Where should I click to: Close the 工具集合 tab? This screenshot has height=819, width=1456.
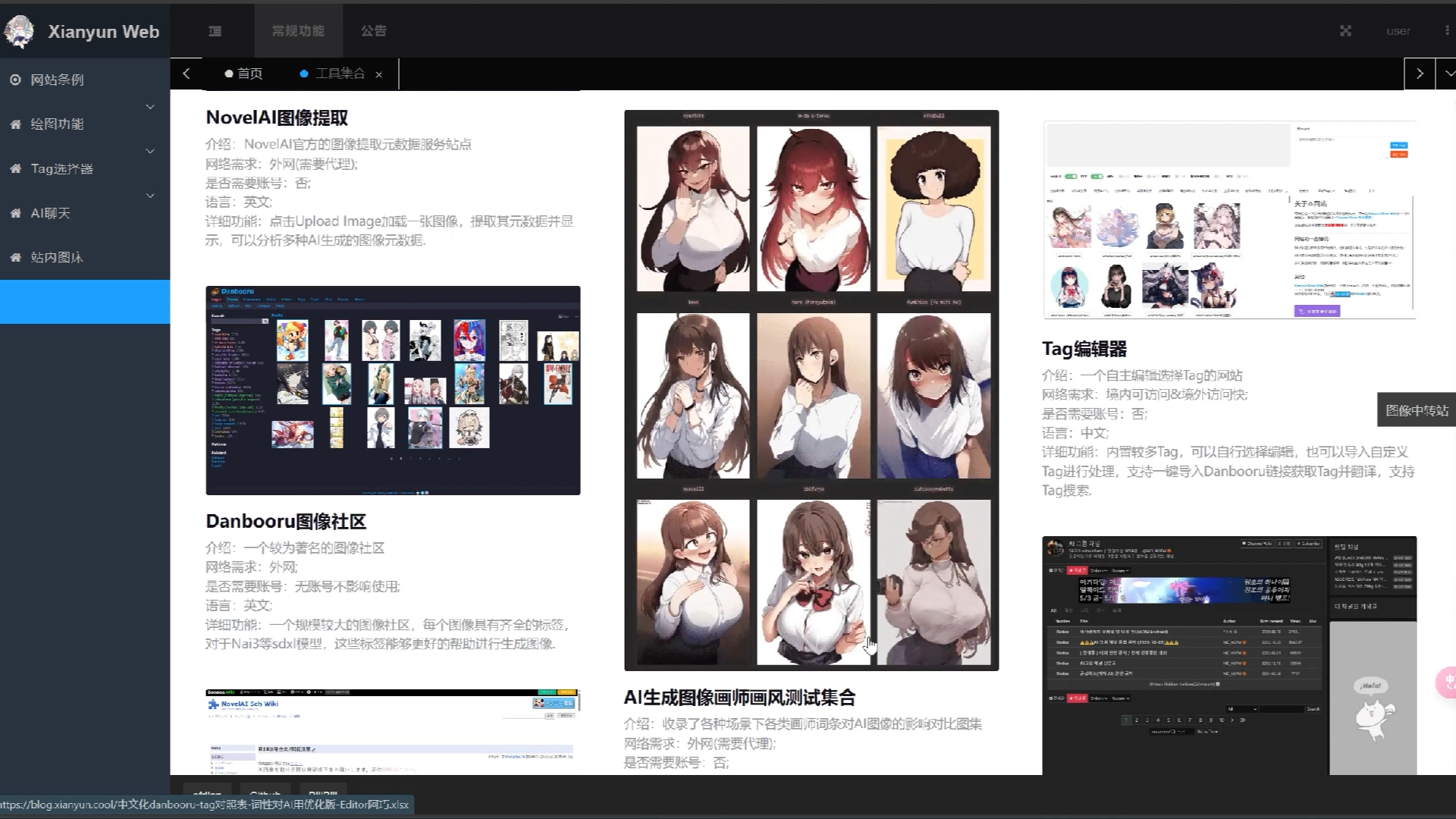click(378, 74)
